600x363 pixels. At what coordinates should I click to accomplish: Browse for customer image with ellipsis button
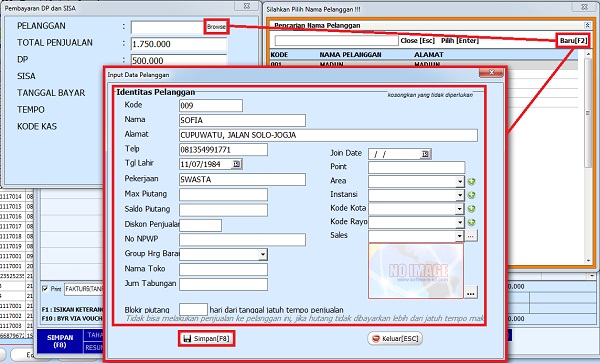tap(471, 293)
